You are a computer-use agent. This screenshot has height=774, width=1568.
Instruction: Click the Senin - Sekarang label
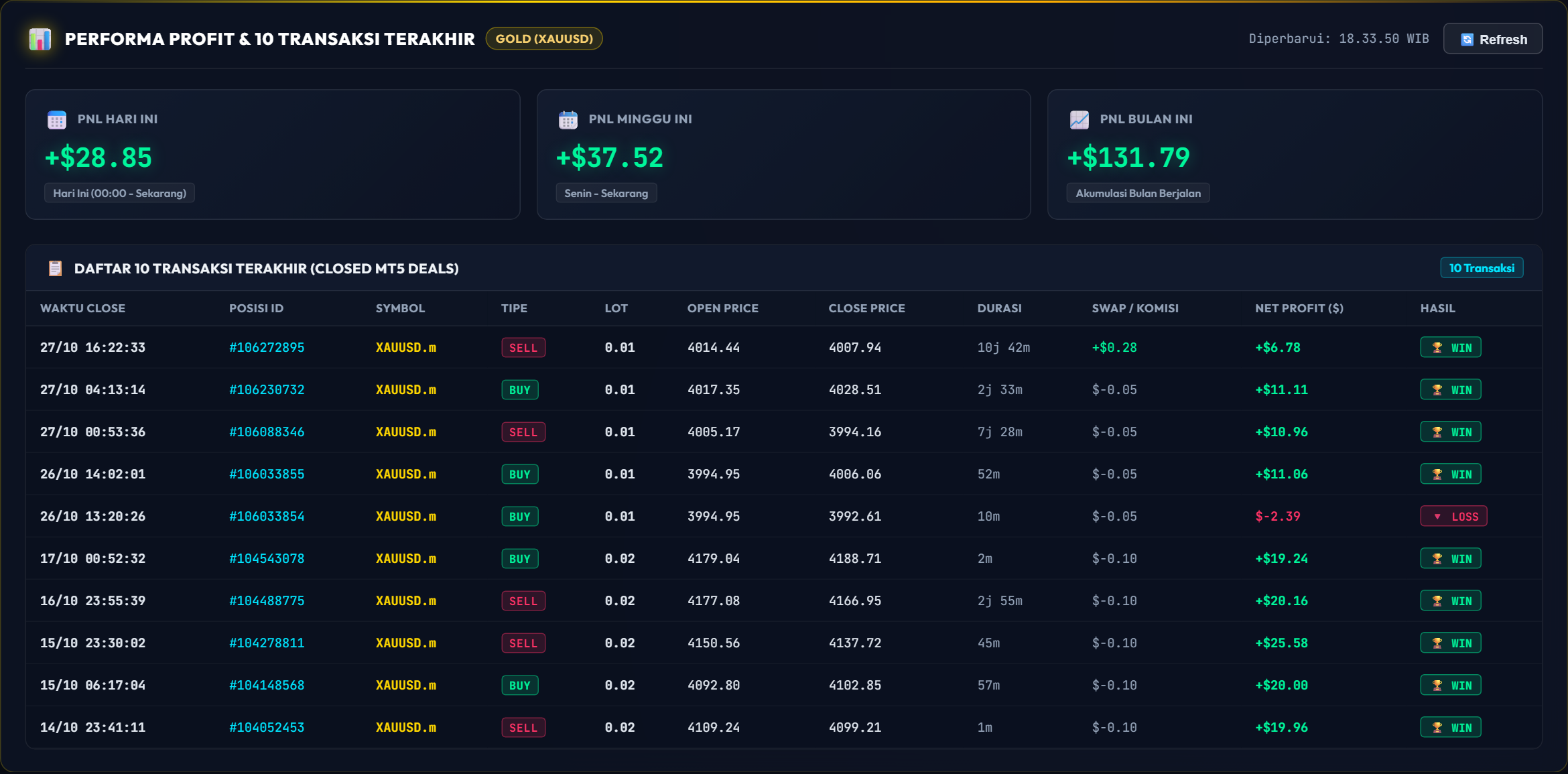pos(606,193)
